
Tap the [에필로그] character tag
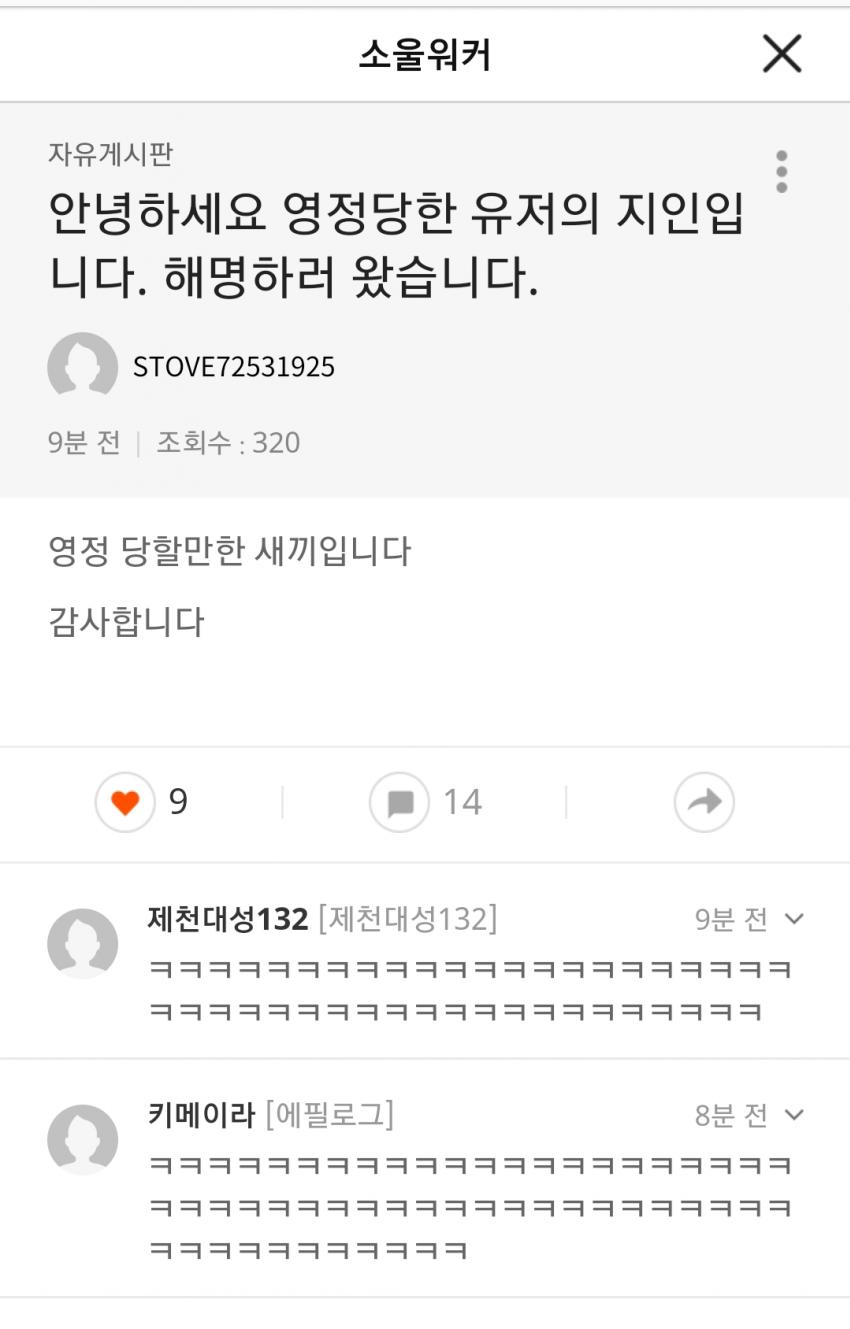click(x=330, y=1115)
